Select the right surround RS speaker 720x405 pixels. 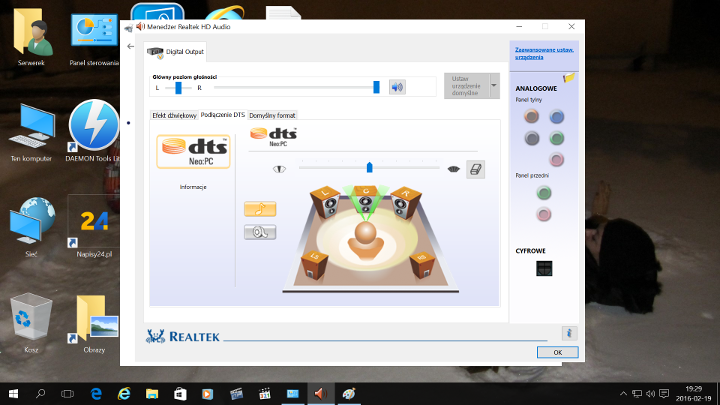tap(422, 265)
